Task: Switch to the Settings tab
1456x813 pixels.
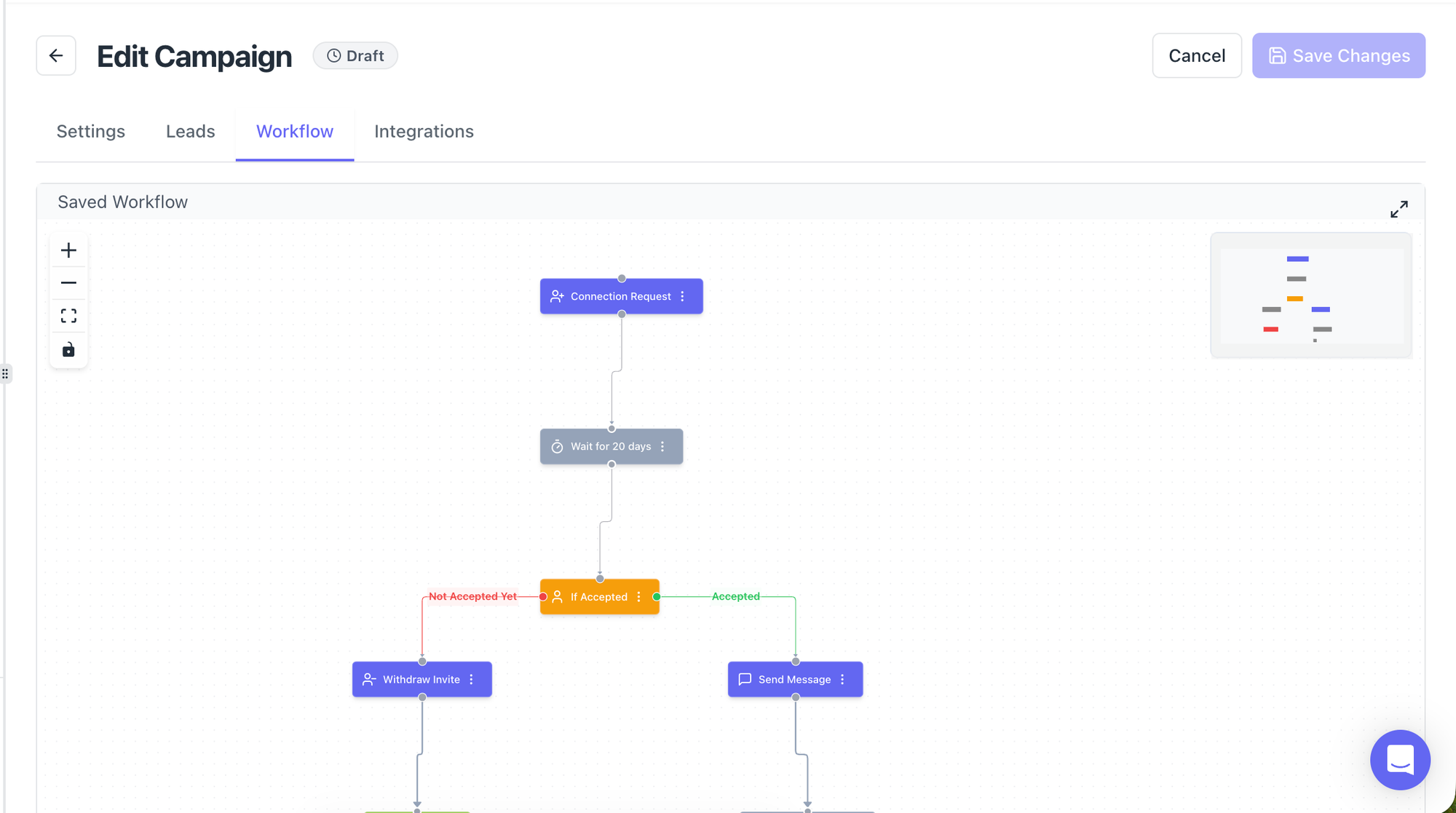Action: [x=91, y=132]
